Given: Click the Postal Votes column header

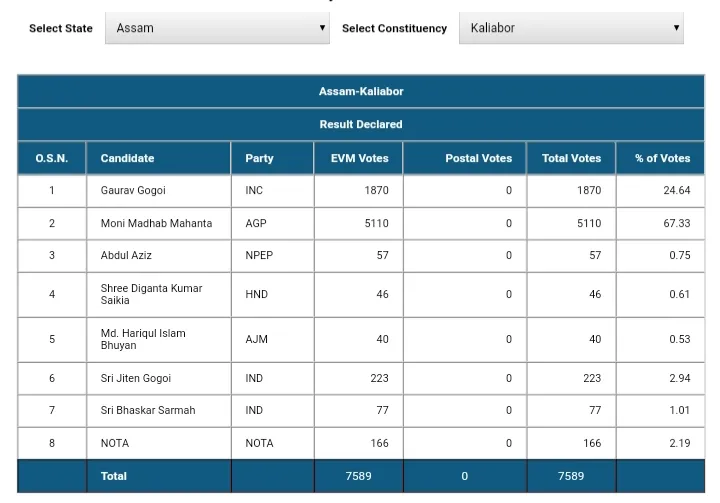Looking at the screenshot, I should coord(478,158).
